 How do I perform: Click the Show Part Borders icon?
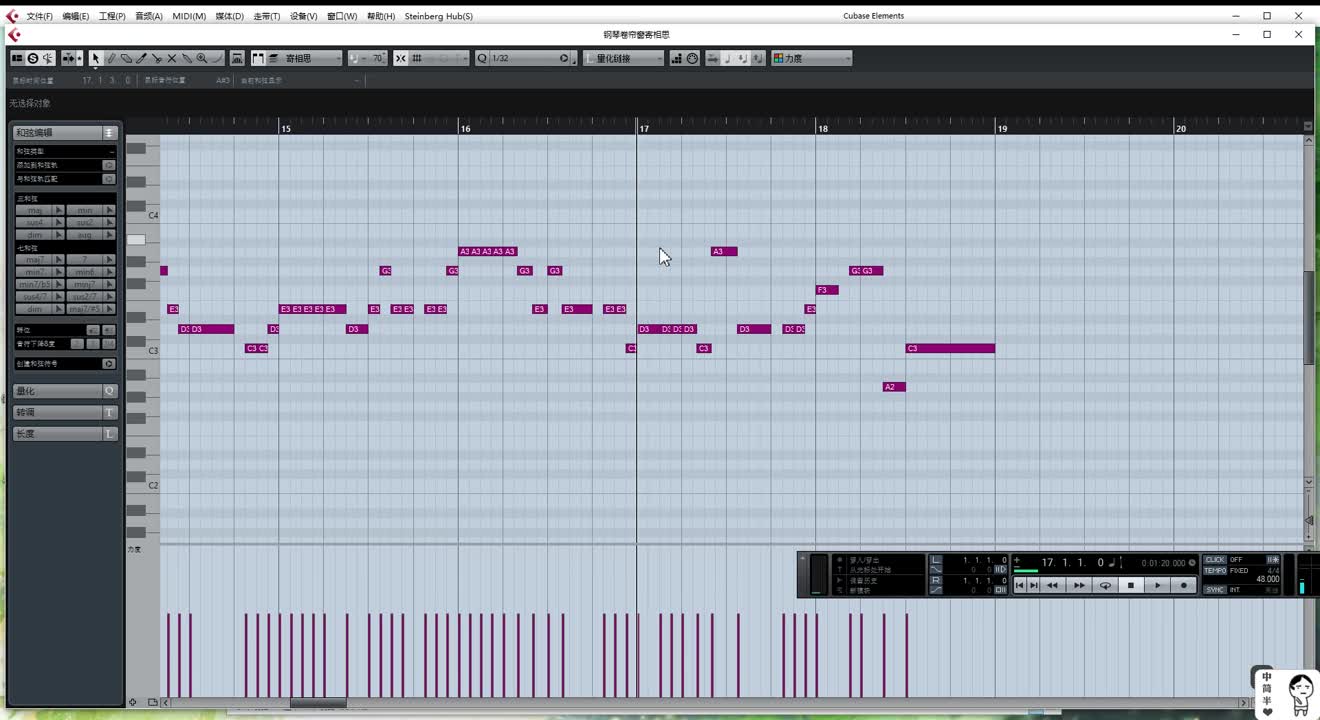(x=258, y=58)
